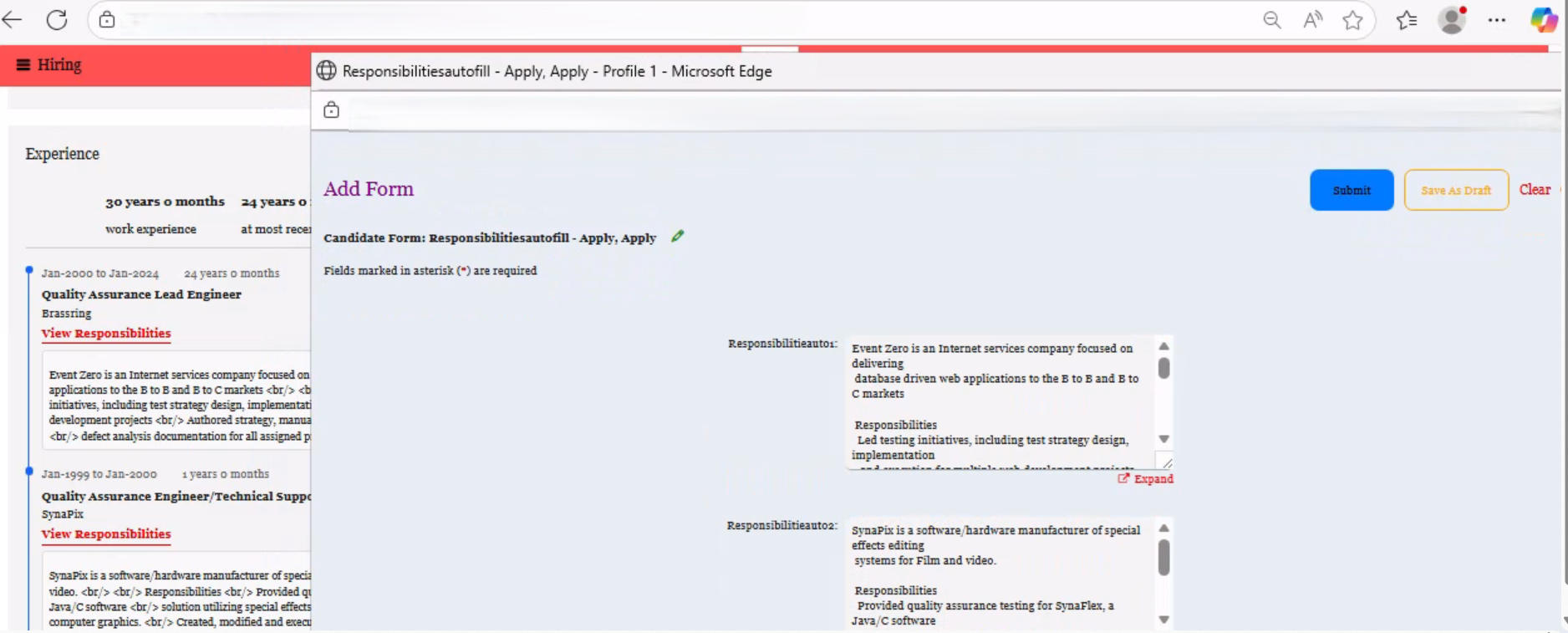Viewport: 1568px width, 633px height.
Task: Edit candidate form name with pencil icon
Action: (678, 237)
